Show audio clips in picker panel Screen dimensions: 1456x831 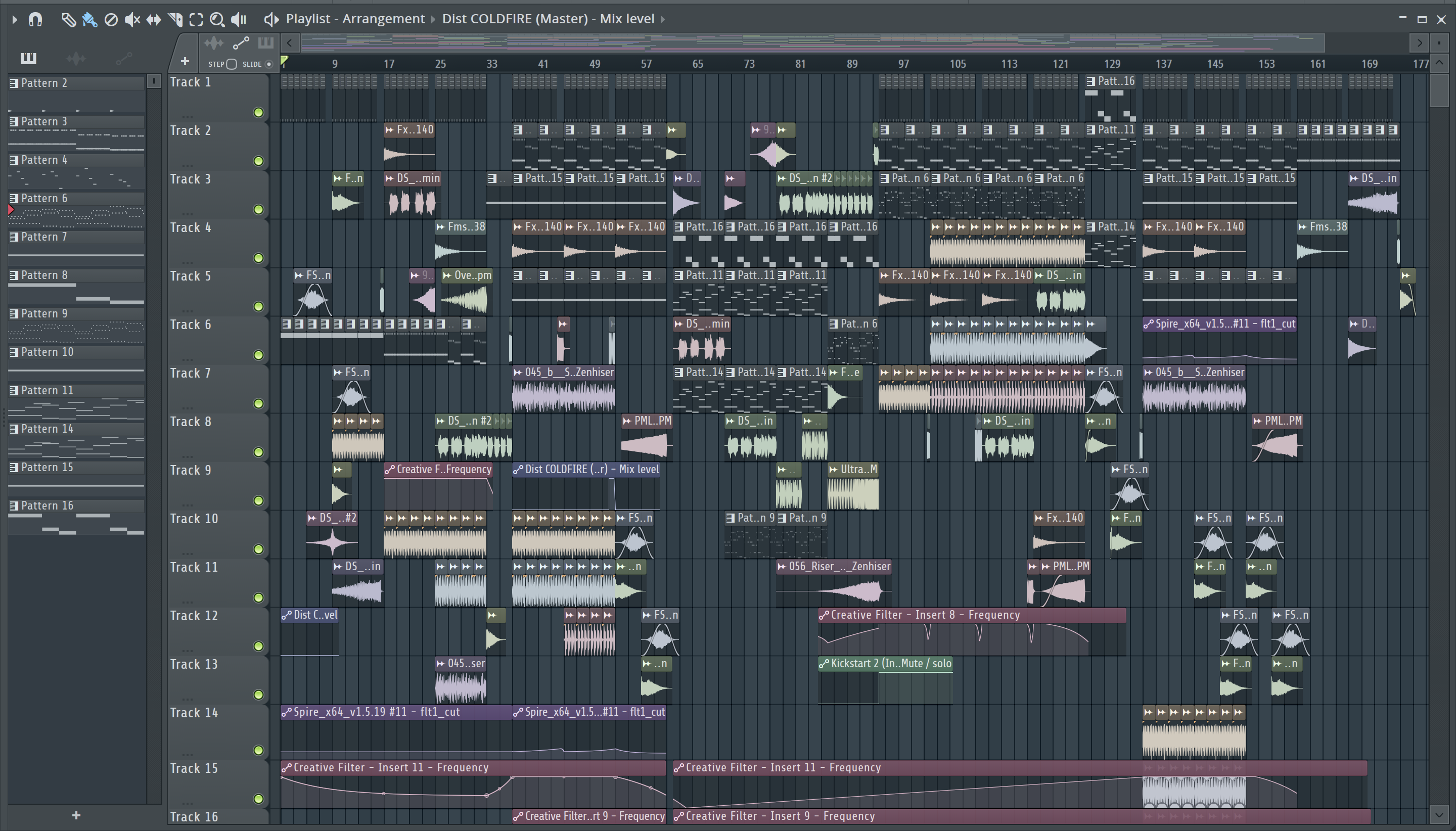coord(76,58)
